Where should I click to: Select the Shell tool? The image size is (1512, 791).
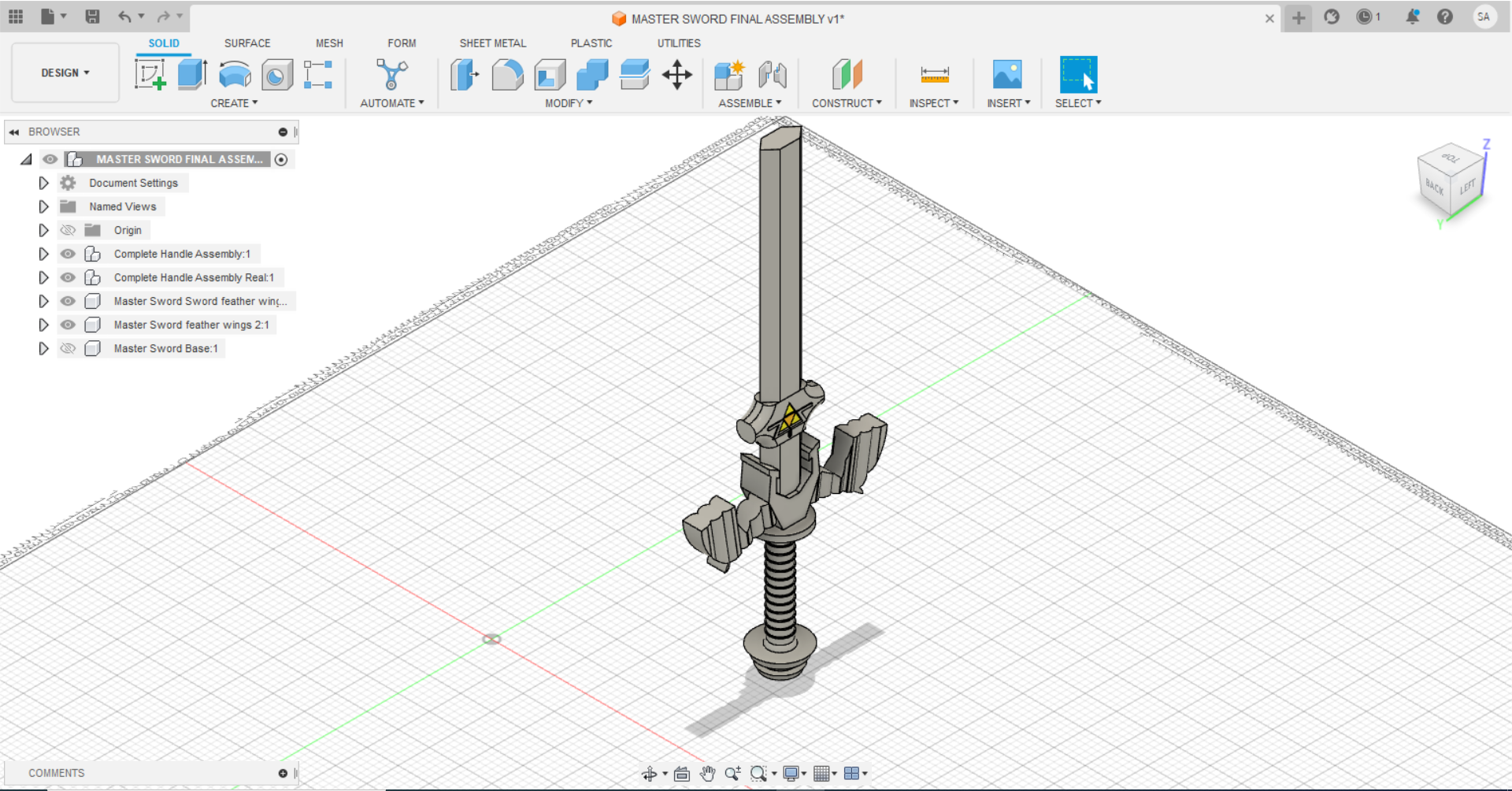(550, 75)
